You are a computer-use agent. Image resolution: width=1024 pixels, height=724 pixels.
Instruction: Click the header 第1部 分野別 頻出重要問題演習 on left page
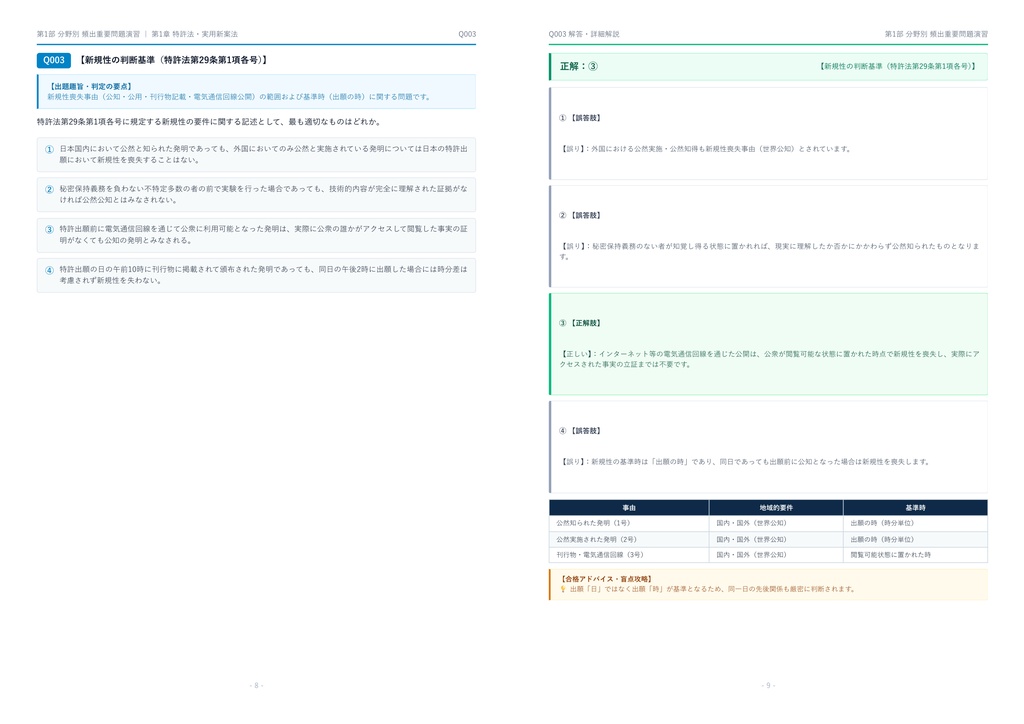(88, 34)
